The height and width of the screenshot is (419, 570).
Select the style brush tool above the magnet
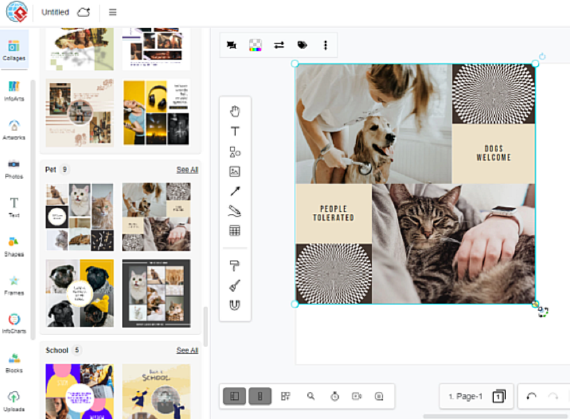coord(235,285)
